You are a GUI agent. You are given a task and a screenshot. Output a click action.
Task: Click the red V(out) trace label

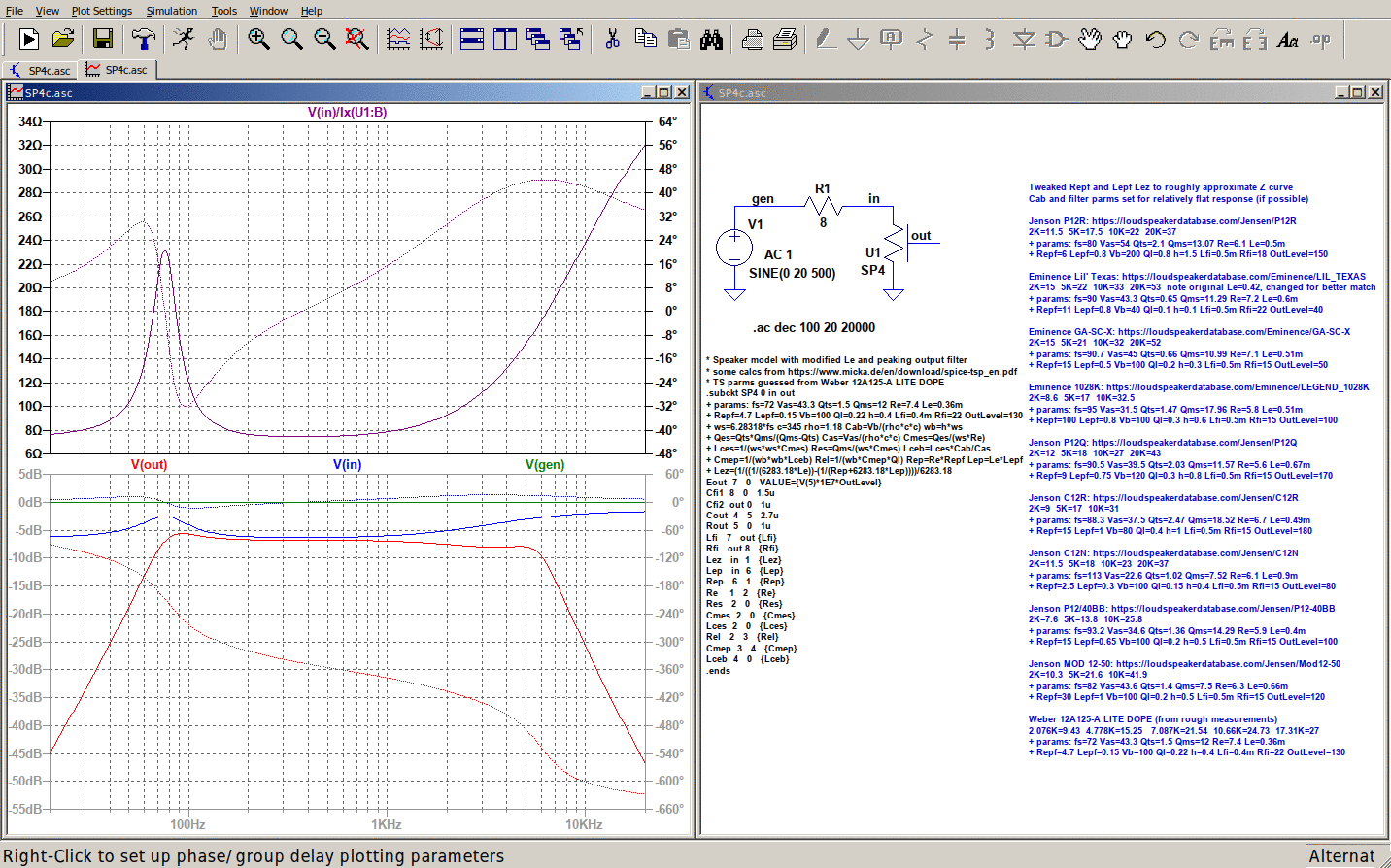click(149, 464)
